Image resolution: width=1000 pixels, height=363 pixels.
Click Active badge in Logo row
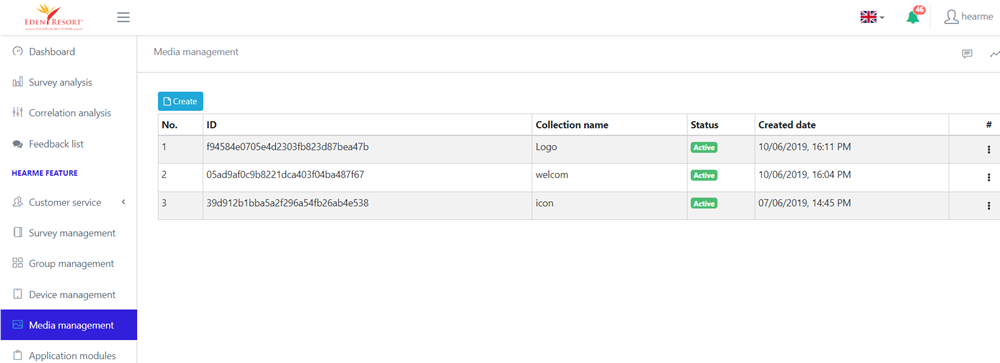[x=704, y=147]
